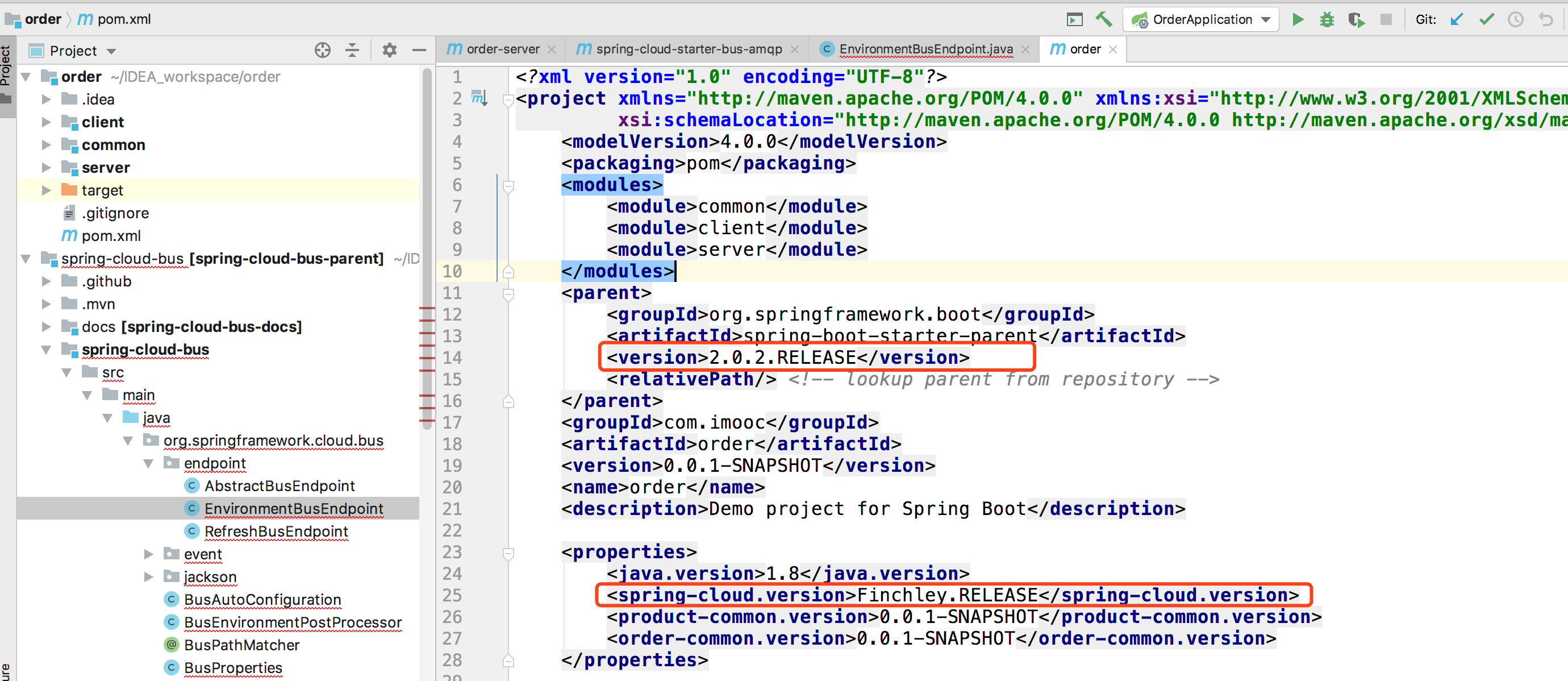Image resolution: width=1568 pixels, height=681 pixels.
Task: Click 0.0.1-SNAPSHOT on line 19
Action: (x=743, y=466)
